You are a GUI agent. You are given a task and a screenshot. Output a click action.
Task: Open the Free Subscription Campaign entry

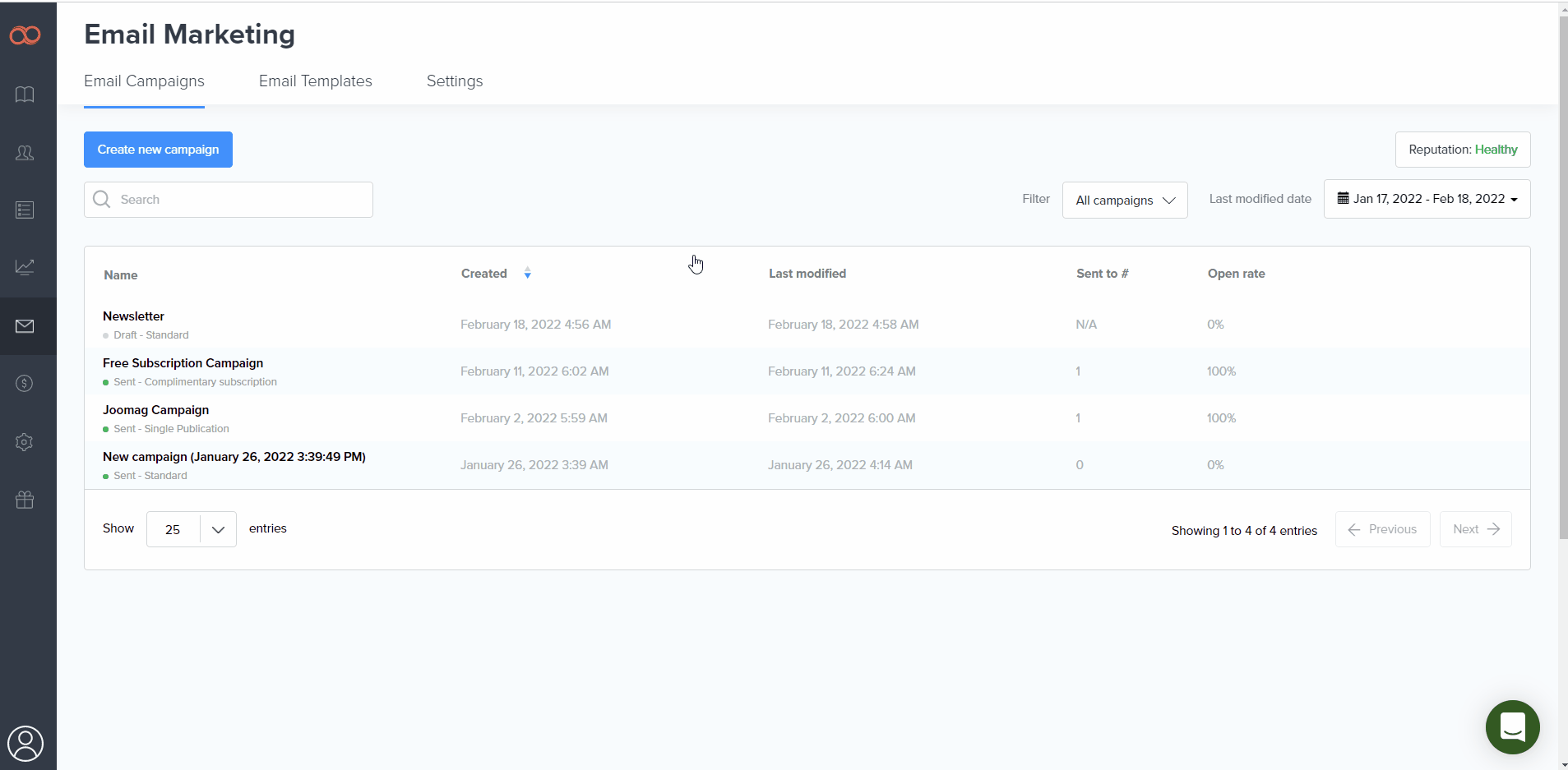pos(183,363)
